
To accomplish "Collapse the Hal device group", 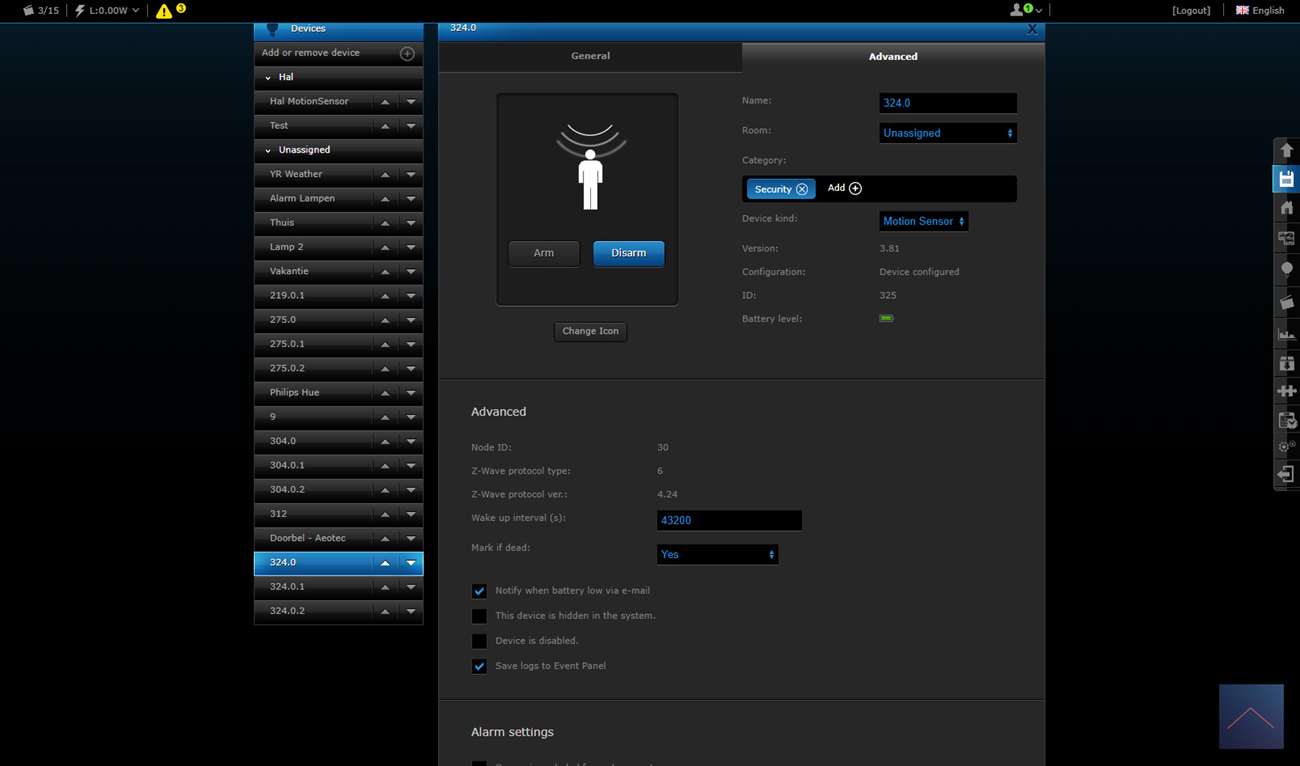I will click(268, 78).
